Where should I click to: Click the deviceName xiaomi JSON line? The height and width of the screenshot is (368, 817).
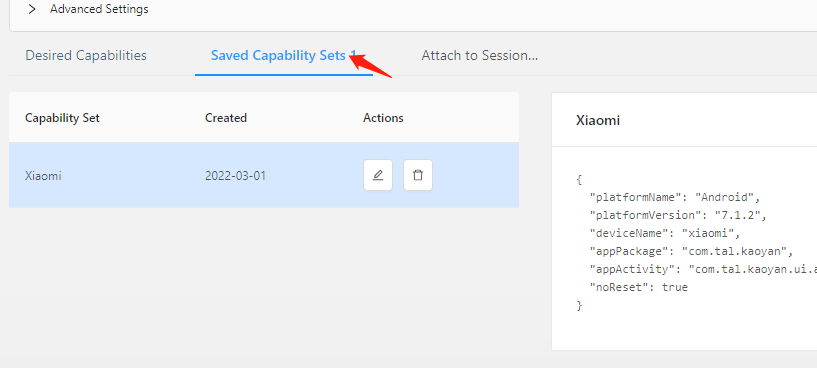coord(664,233)
